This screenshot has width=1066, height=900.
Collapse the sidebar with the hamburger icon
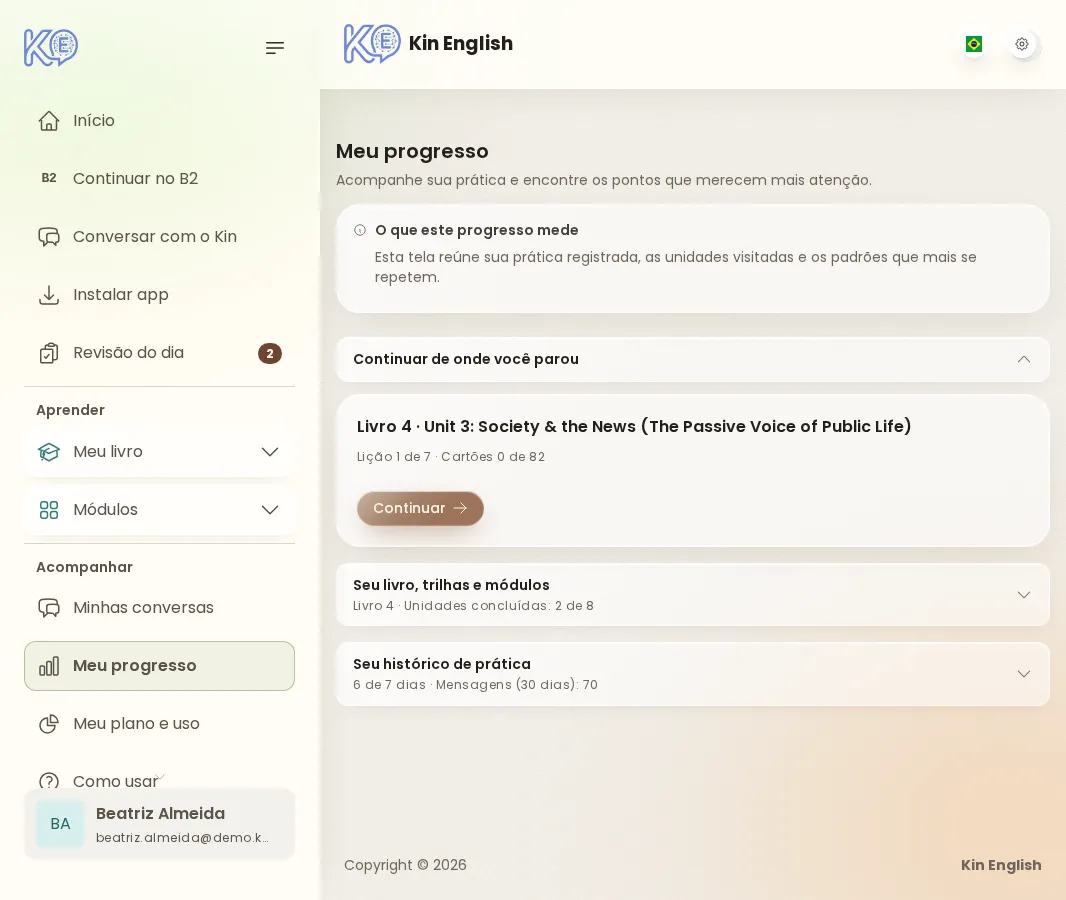click(x=275, y=48)
